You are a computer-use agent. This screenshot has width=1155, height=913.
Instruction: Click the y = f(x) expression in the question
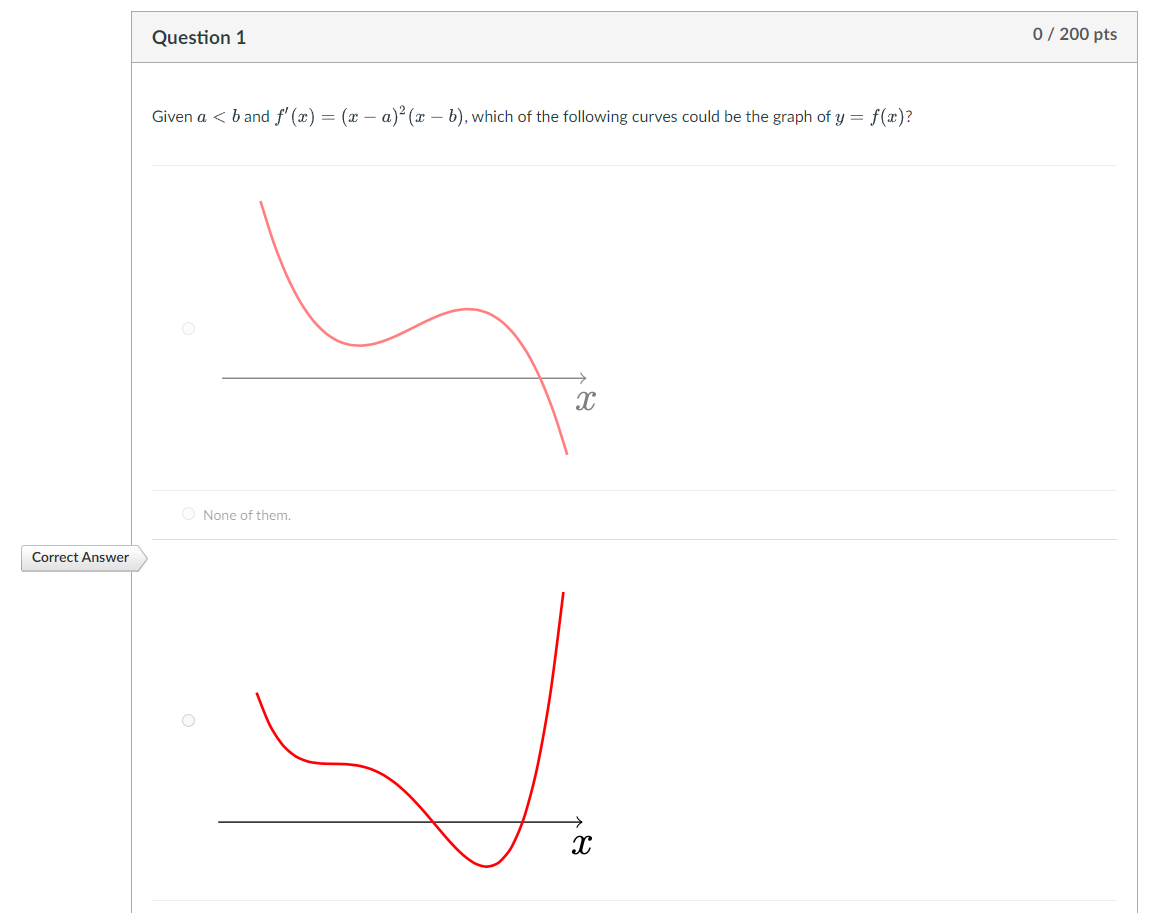(x=871, y=117)
